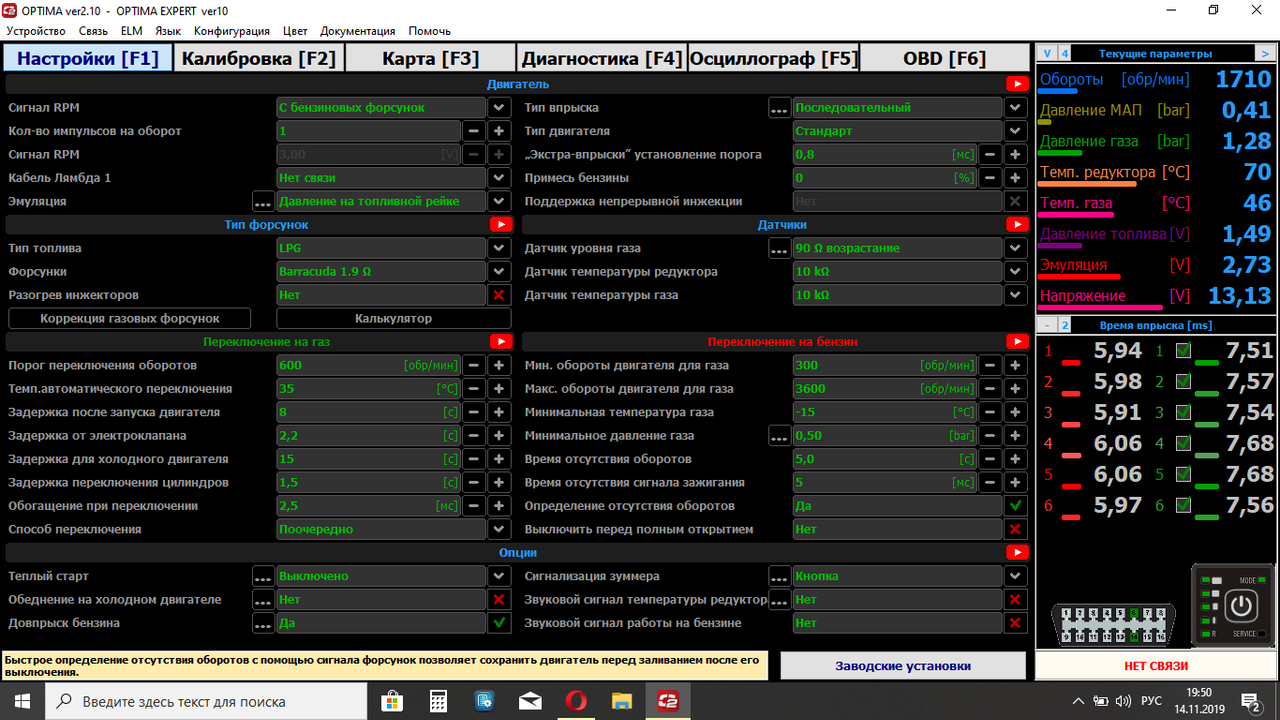Open Датчик уровня газа dots button
The width and height of the screenshot is (1280, 720).
[779, 249]
